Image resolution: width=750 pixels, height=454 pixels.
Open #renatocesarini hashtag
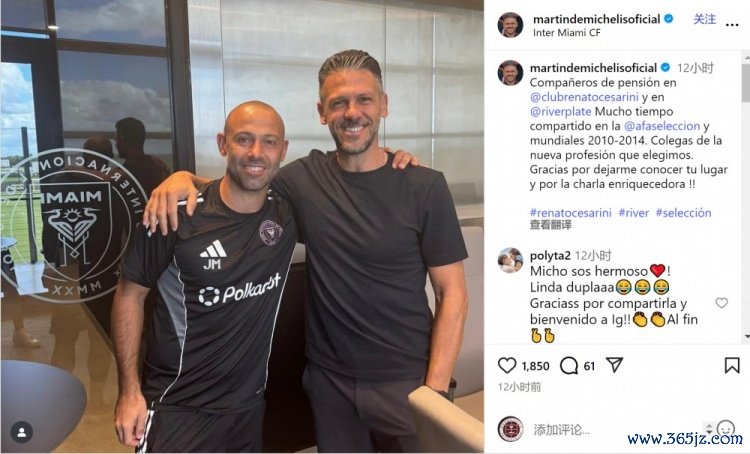[571, 213]
